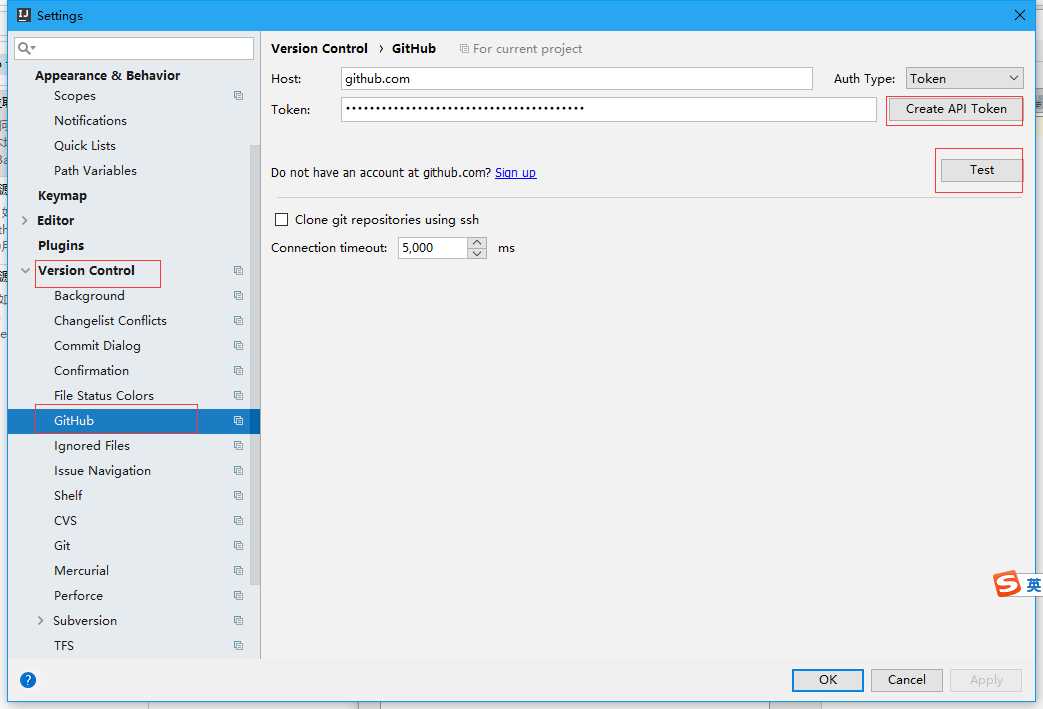Select Ignored Files item

(92, 446)
